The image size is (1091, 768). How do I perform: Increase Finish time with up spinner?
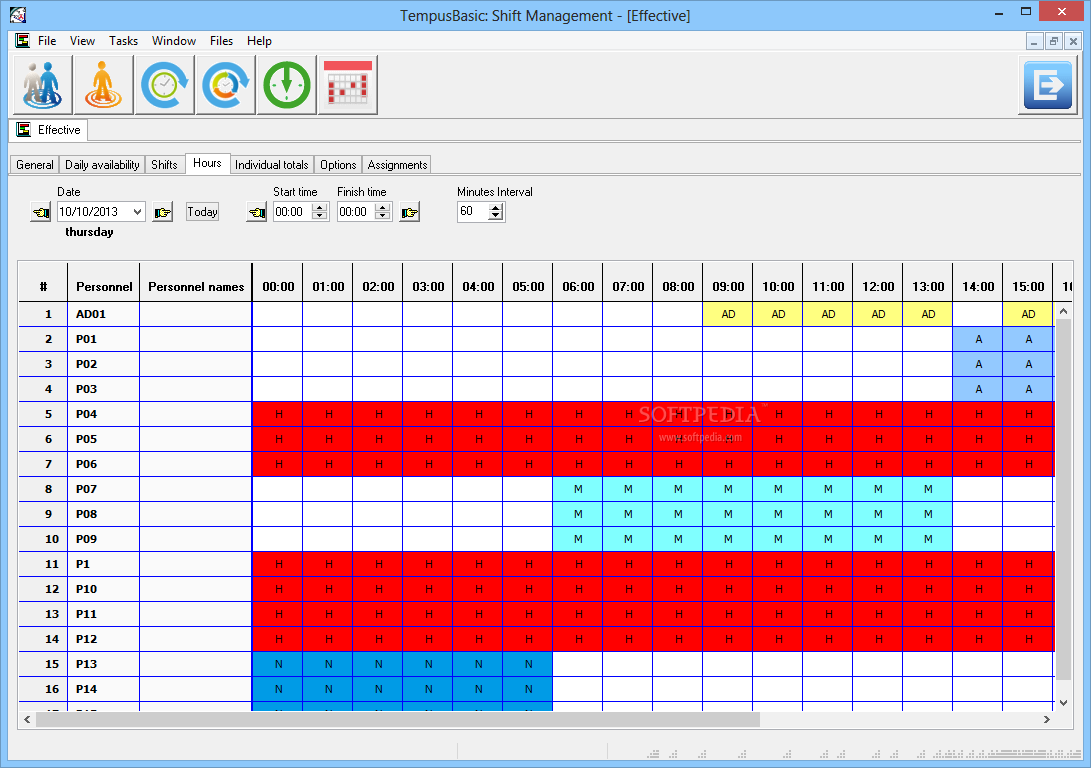pos(383,207)
